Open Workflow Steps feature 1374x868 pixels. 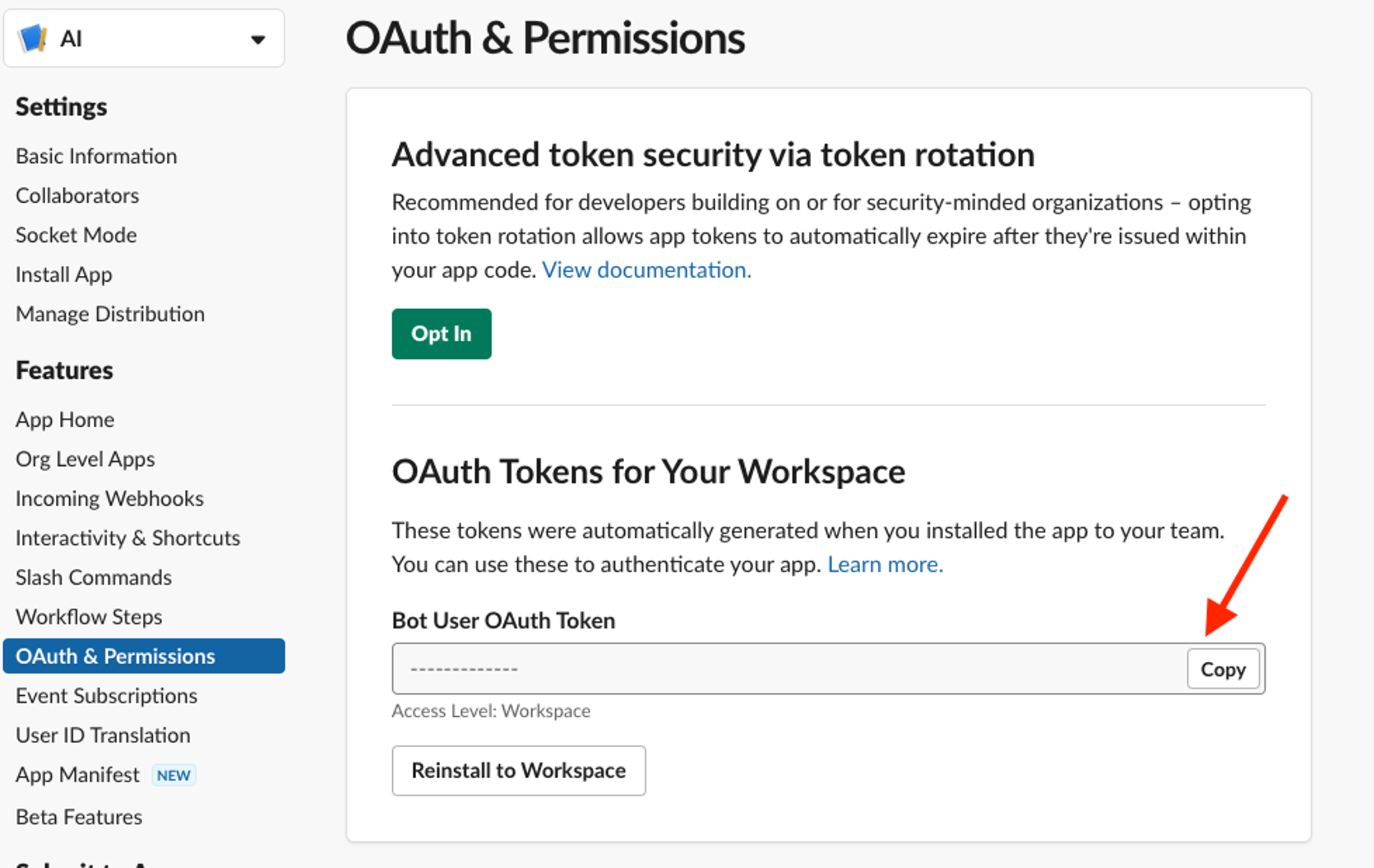pyautogui.click(x=89, y=617)
